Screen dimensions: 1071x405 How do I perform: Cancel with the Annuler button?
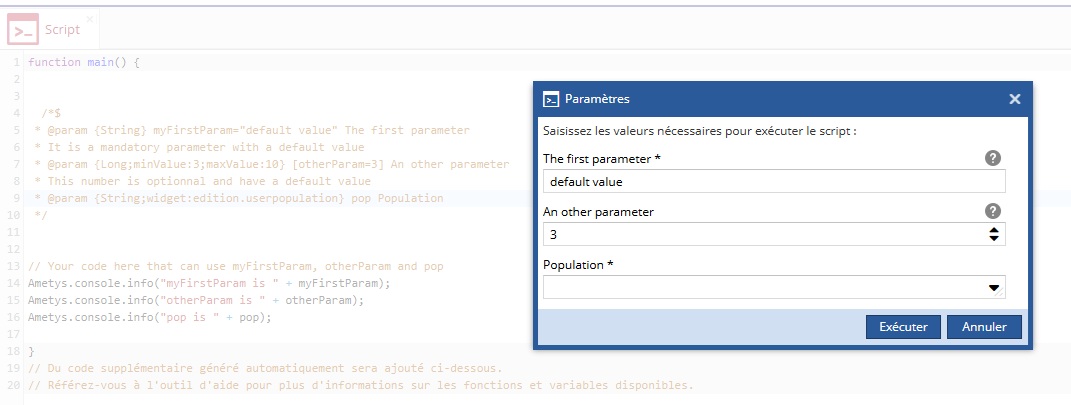(984, 326)
